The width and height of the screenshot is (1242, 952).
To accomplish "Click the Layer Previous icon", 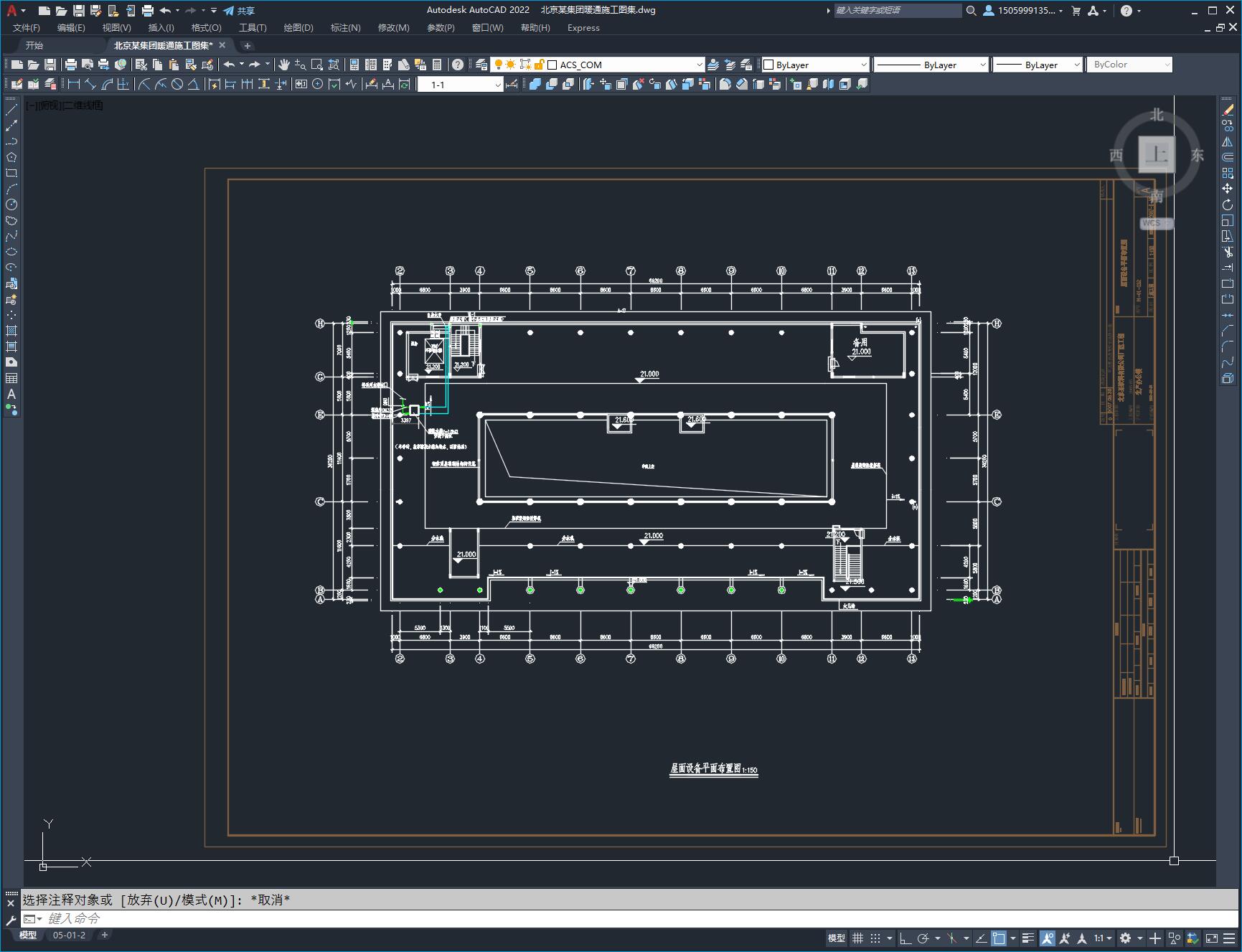I will pos(730,65).
